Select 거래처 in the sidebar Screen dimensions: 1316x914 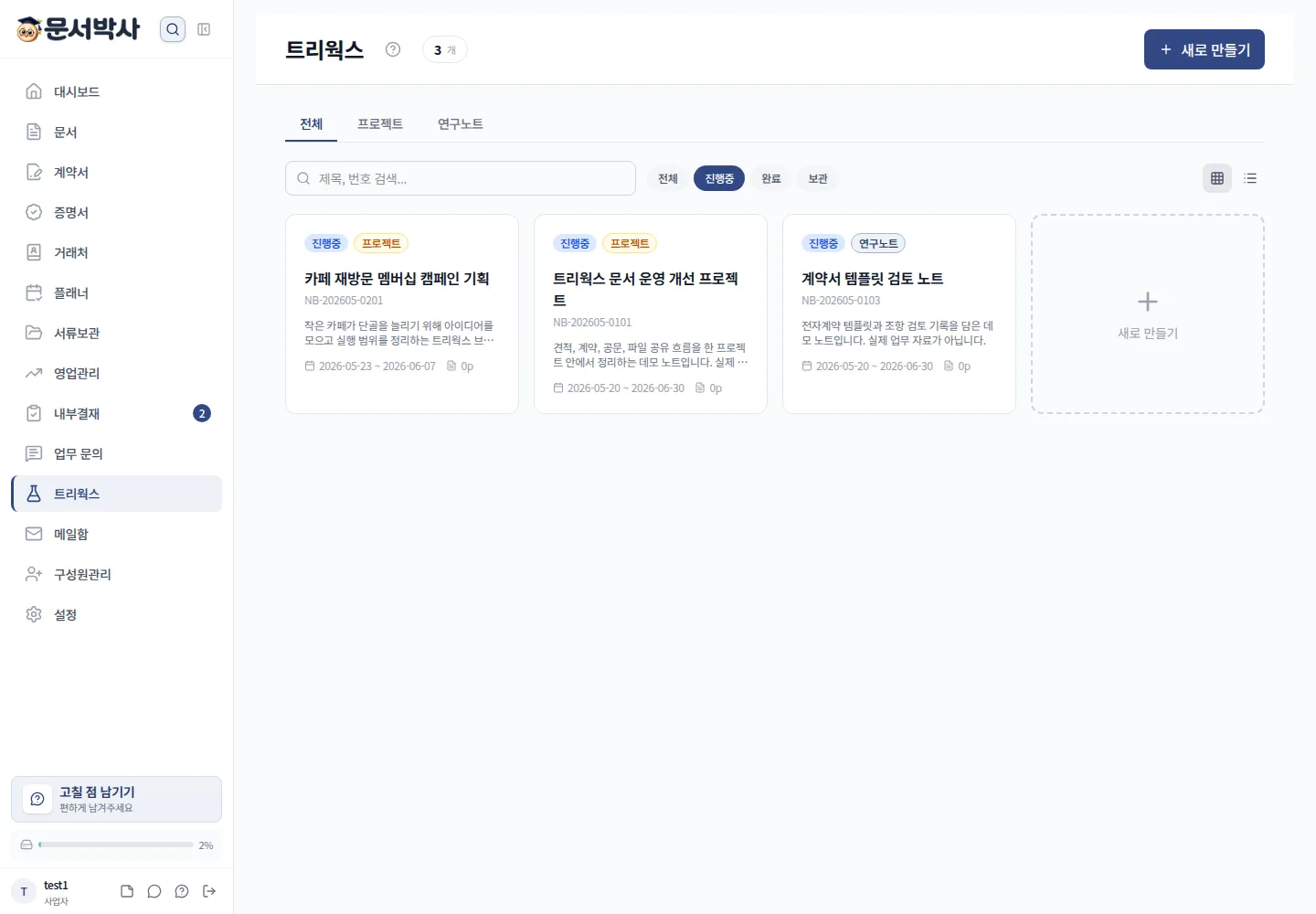point(117,252)
